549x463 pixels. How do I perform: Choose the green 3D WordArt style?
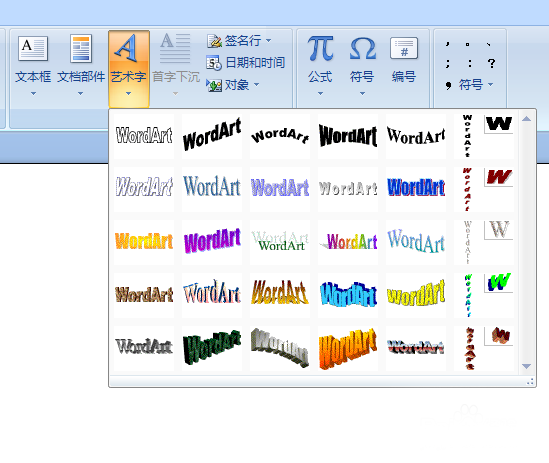212,347
